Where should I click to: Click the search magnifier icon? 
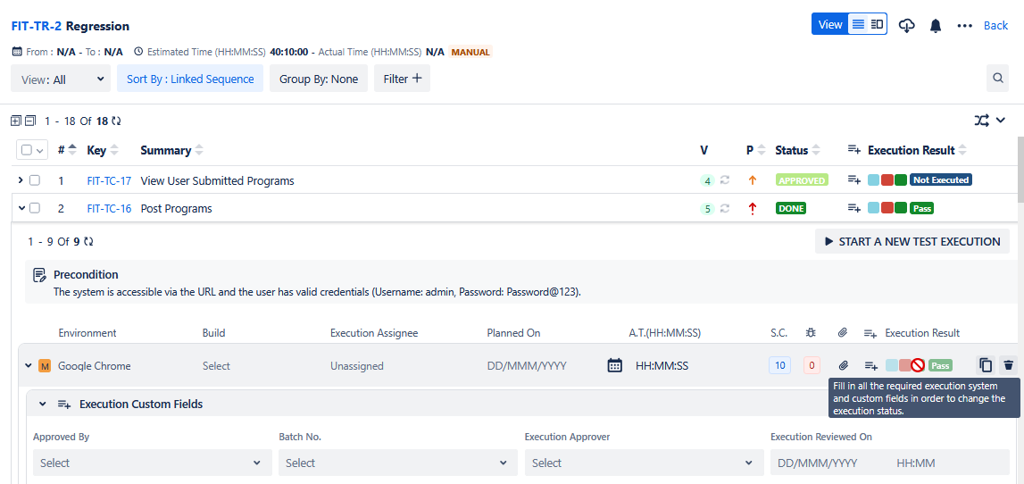[997, 78]
